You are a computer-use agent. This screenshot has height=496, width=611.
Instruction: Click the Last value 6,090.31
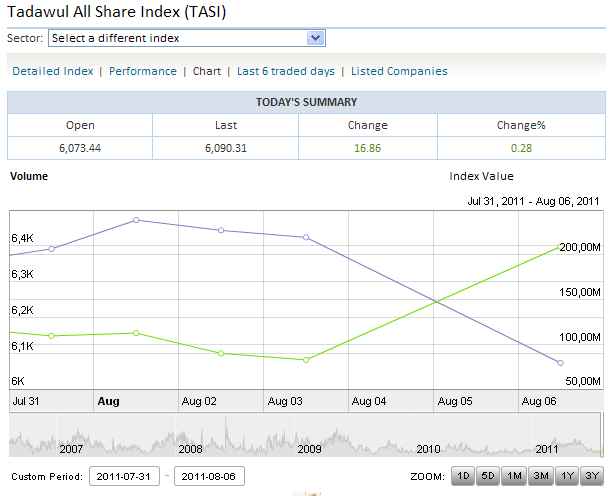[x=226, y=148]
